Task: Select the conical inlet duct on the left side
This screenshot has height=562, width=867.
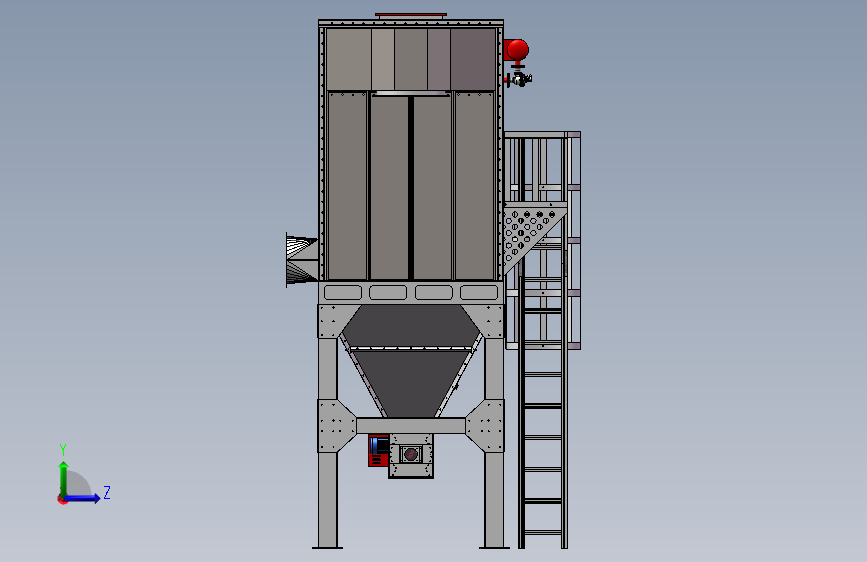Action: 302,260
